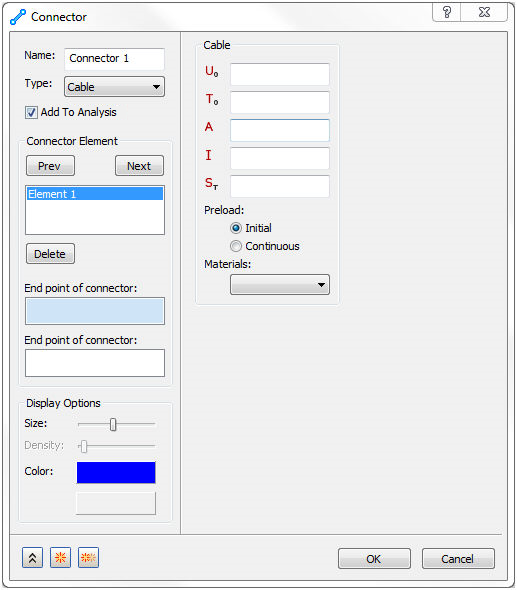Select the Initial preload radio button
517x590 pixels.
[x=236, y=228]
